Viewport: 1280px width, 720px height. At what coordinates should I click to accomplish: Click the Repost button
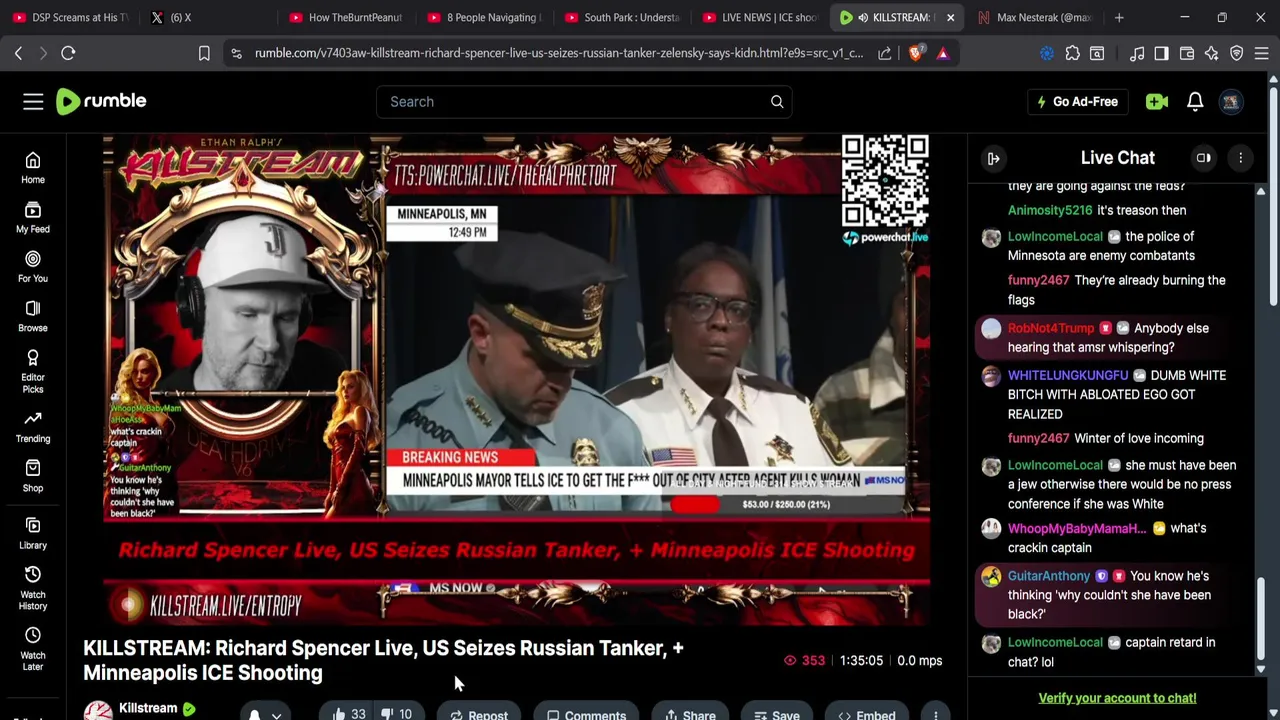tap(479, 713)
